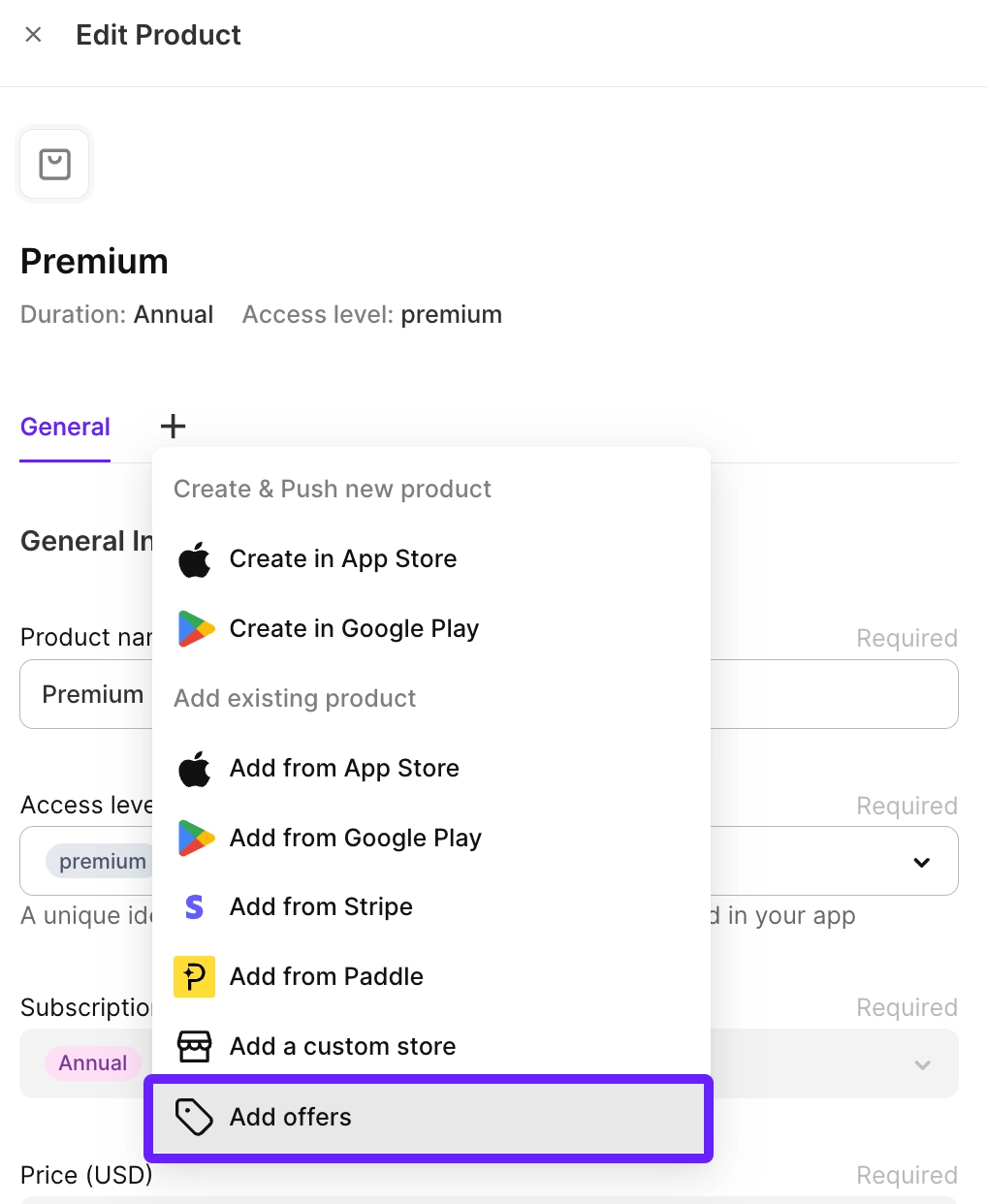The image size is (987, 1204).
Task: Click the Add offers tag icon
Action: click(x=195, y=1117)
